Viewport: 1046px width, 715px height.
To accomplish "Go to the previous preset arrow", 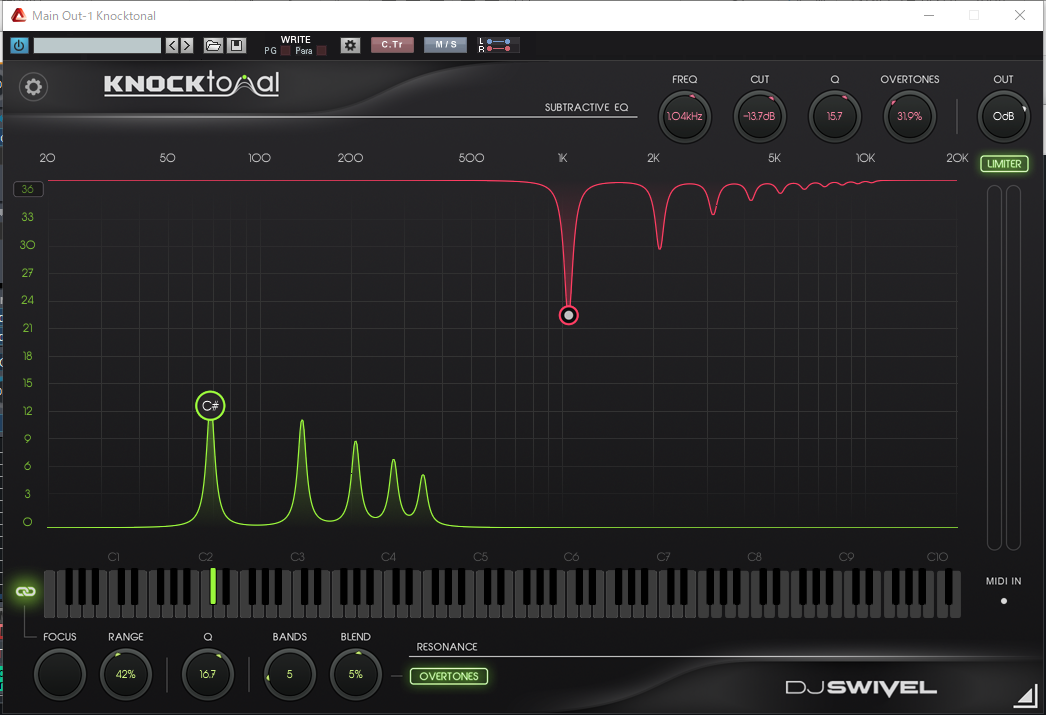I will pyautogui.click(x=172, y=45).
